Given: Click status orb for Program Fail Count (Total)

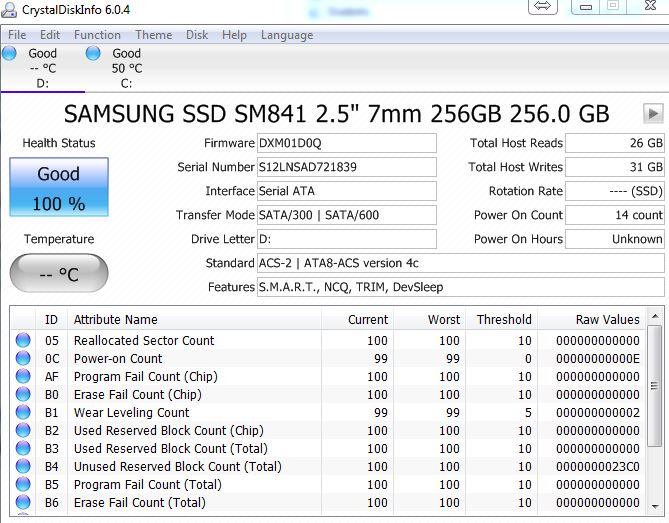Looking at the screenshot, I should point(23,484).
